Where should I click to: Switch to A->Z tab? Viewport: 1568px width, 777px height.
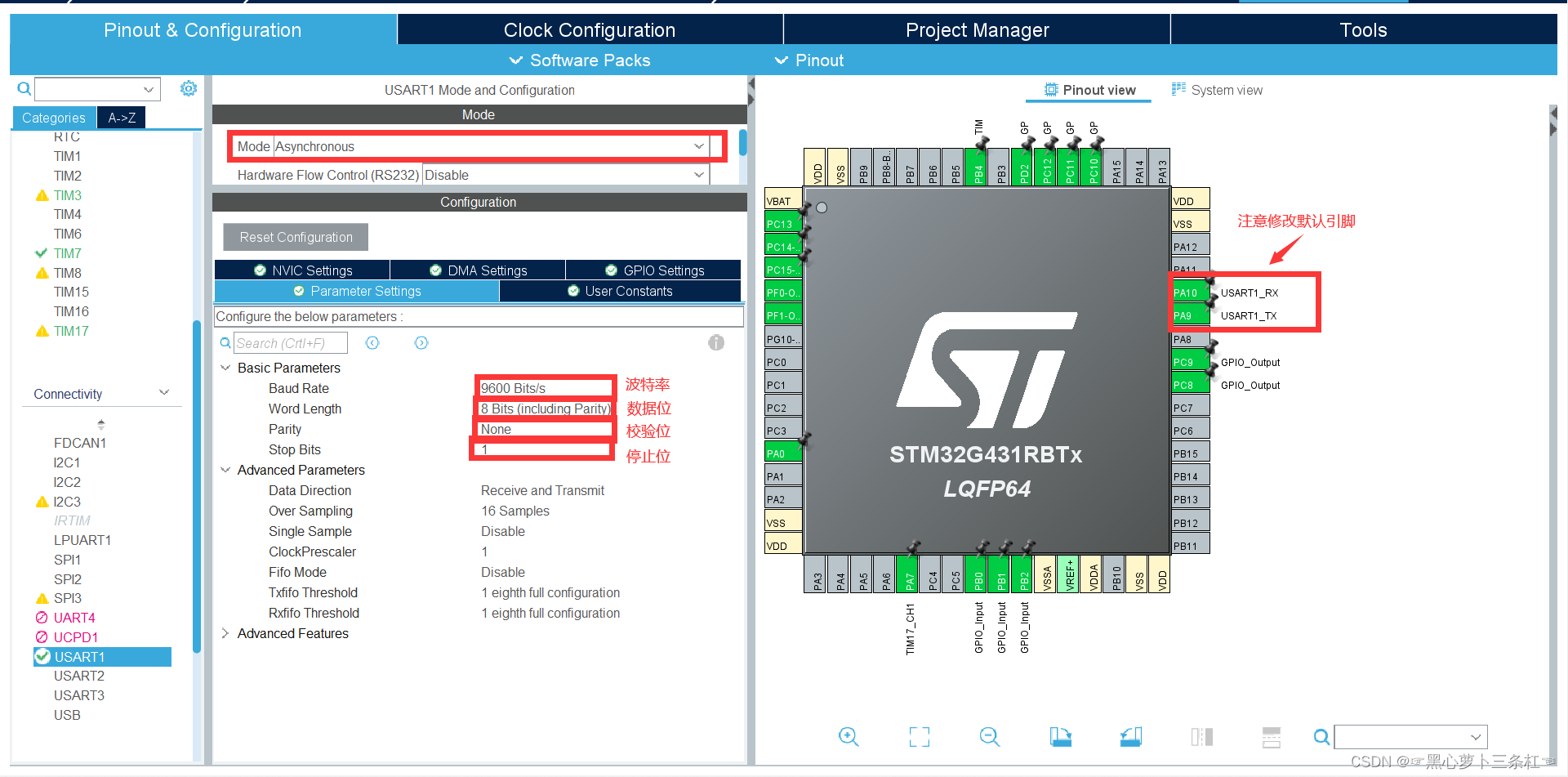[122, 118]
